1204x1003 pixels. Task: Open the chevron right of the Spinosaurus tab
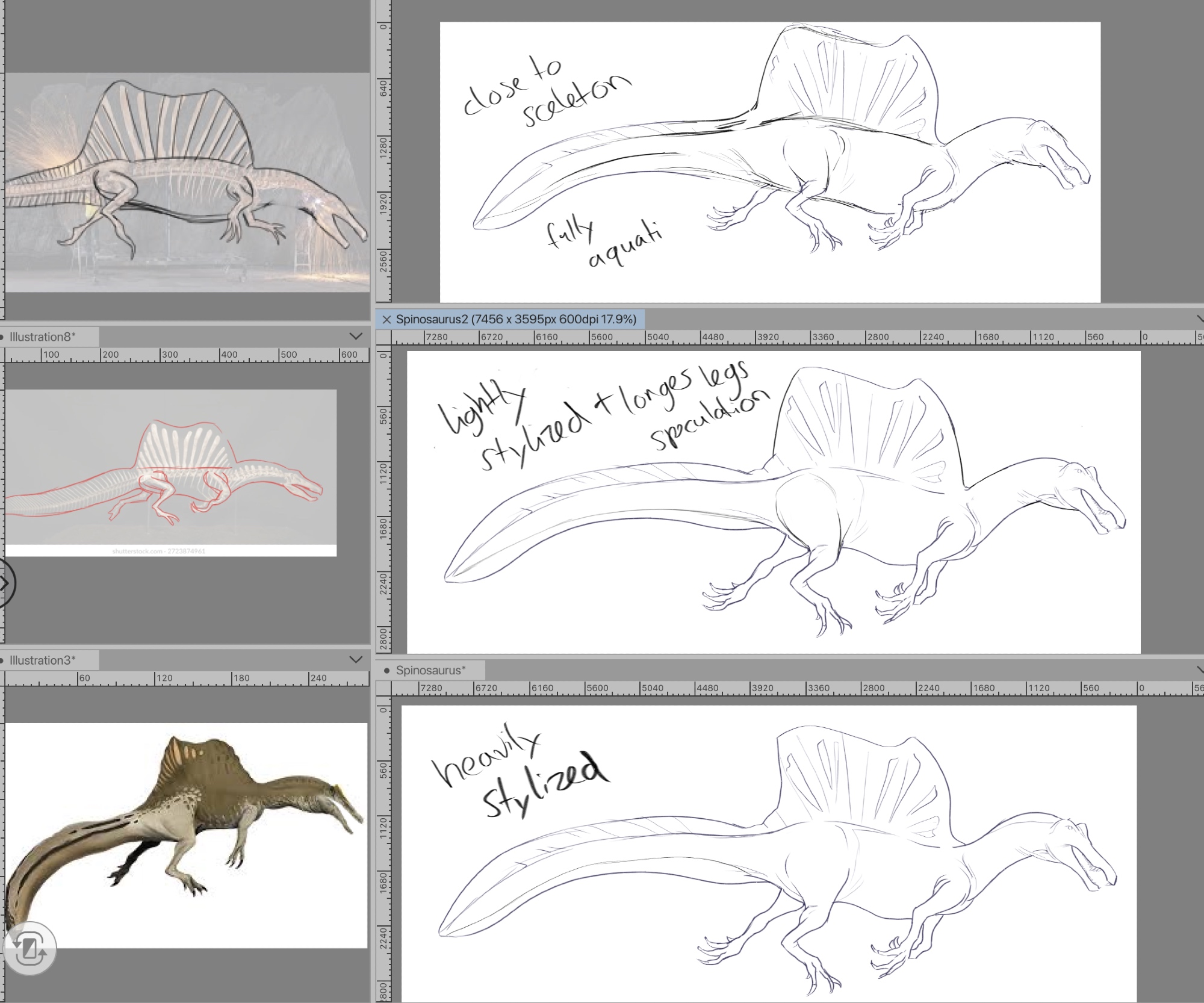pos(1200,670)
